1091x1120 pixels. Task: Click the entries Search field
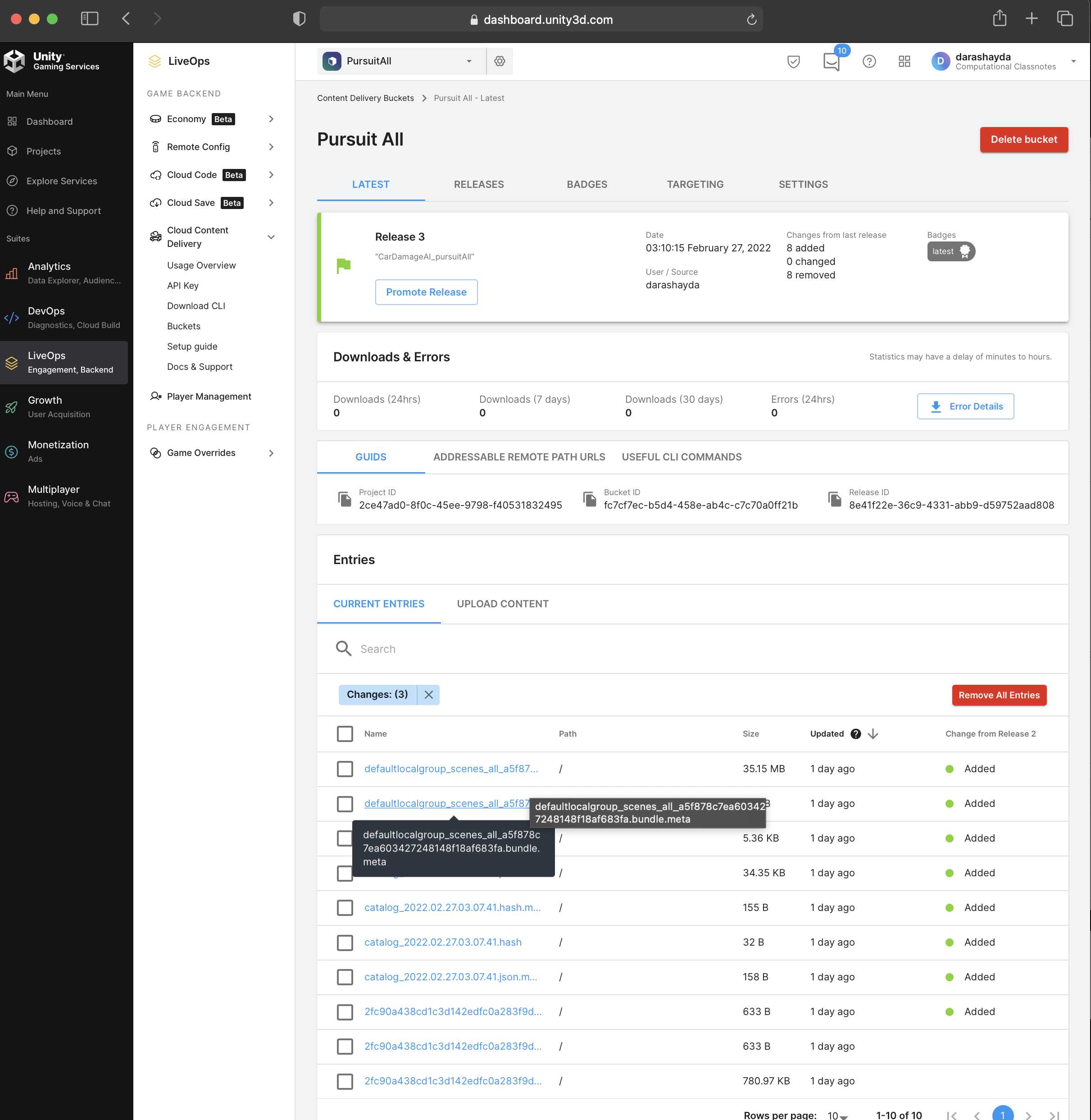point(516,649)
